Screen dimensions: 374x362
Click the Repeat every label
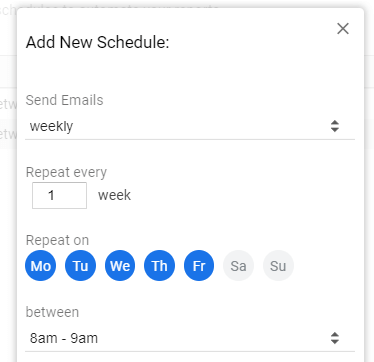pyautogui.click(x=66, y=172)
